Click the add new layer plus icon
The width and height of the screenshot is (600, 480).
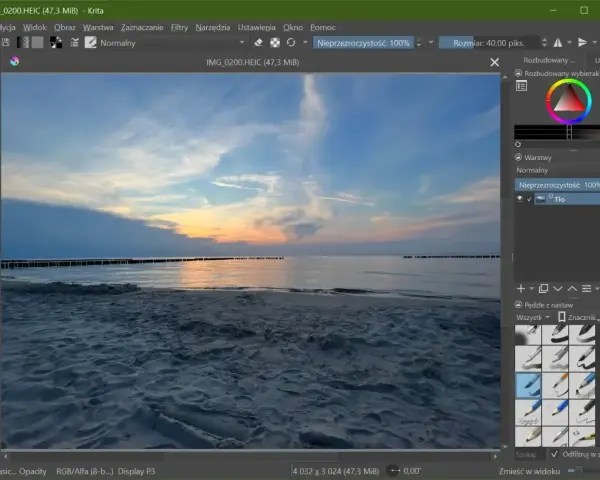[521, 289]
